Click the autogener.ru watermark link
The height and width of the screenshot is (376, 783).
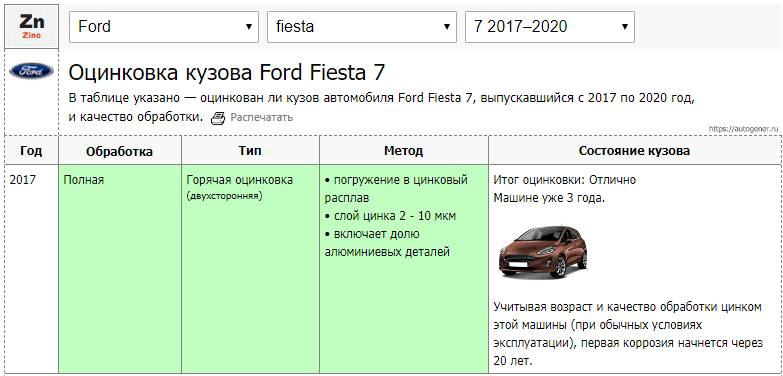pyautogui.click(x=744, y=129)
